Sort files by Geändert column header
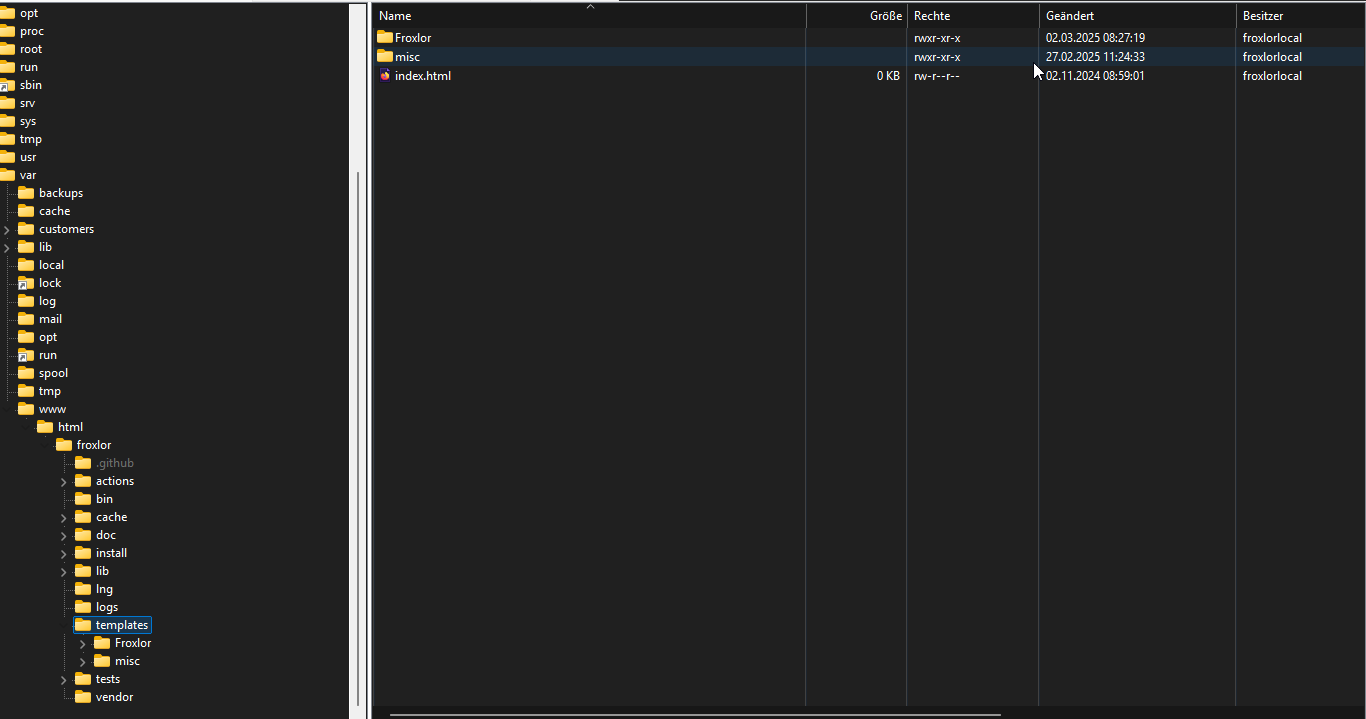 [1137, 16]
